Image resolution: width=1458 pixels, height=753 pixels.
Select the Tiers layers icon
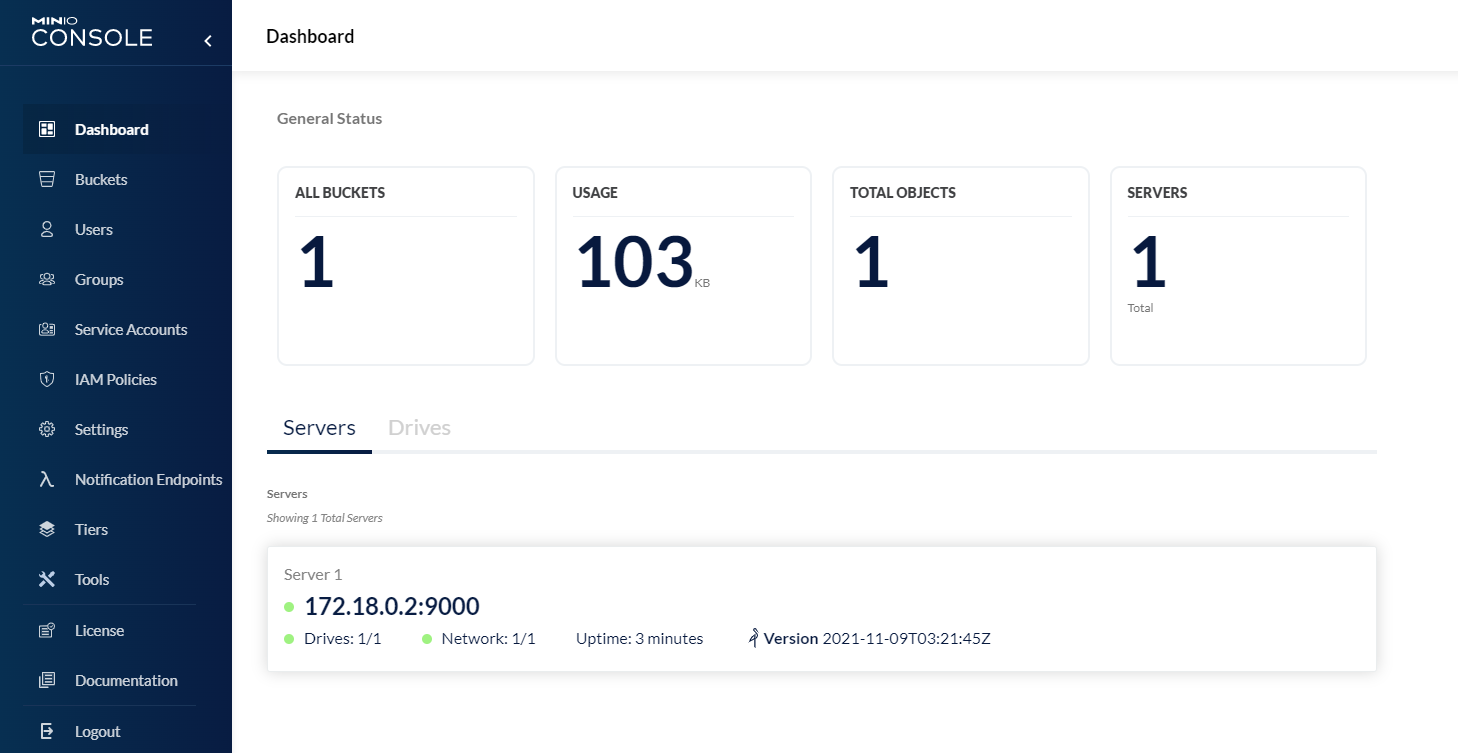(x=46, y=528)
